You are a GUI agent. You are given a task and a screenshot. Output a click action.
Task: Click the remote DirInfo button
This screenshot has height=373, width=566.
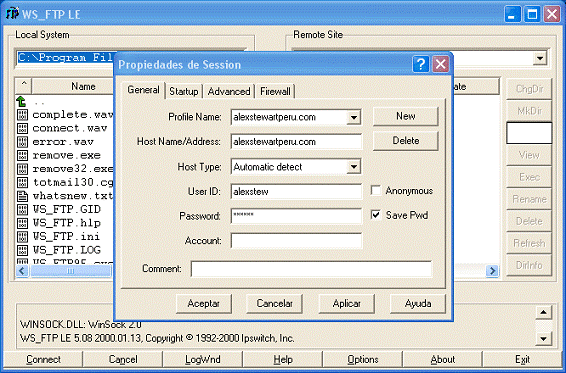[529, 265]
